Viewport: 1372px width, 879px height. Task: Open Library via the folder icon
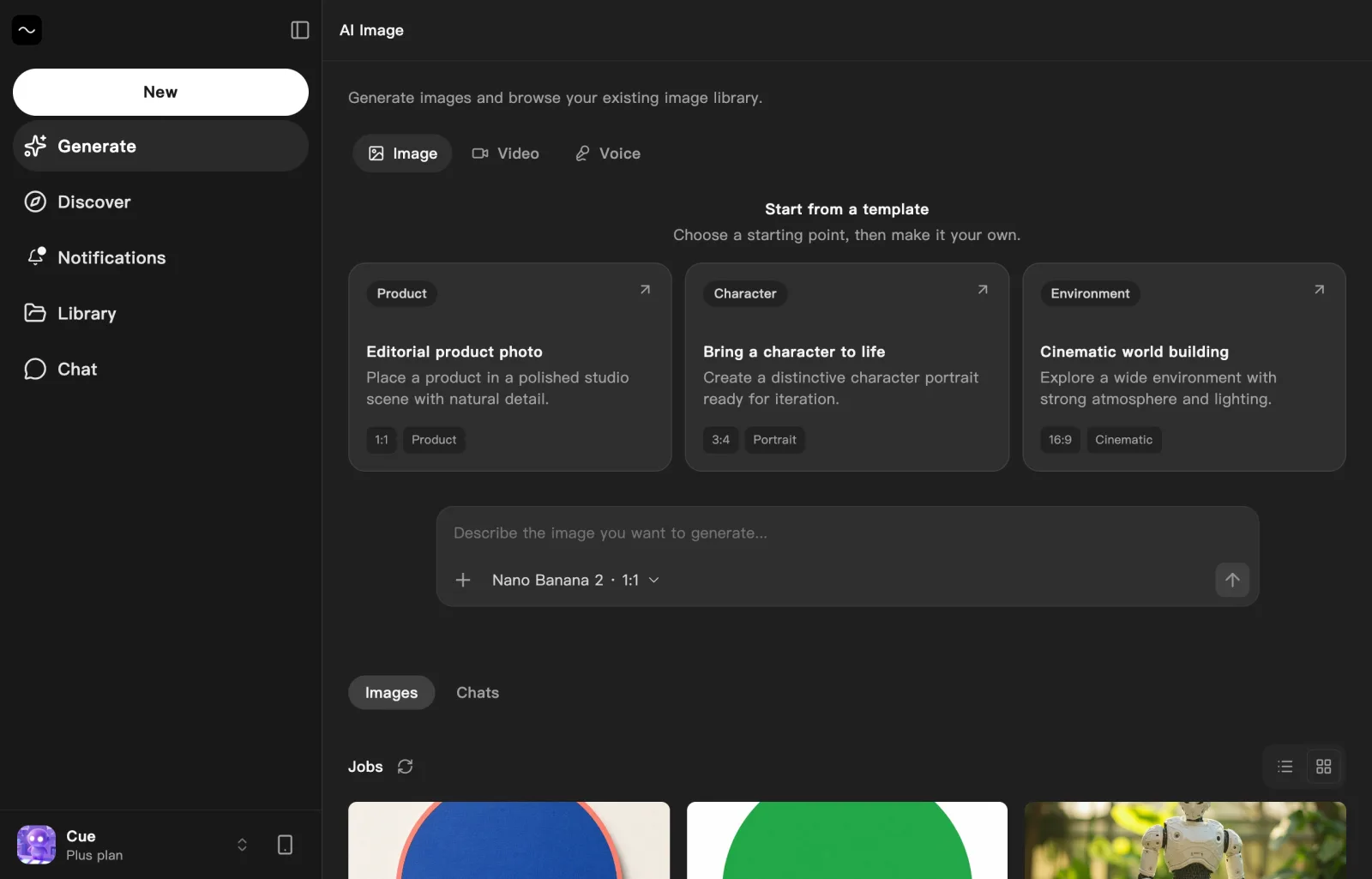click(35, 313)
